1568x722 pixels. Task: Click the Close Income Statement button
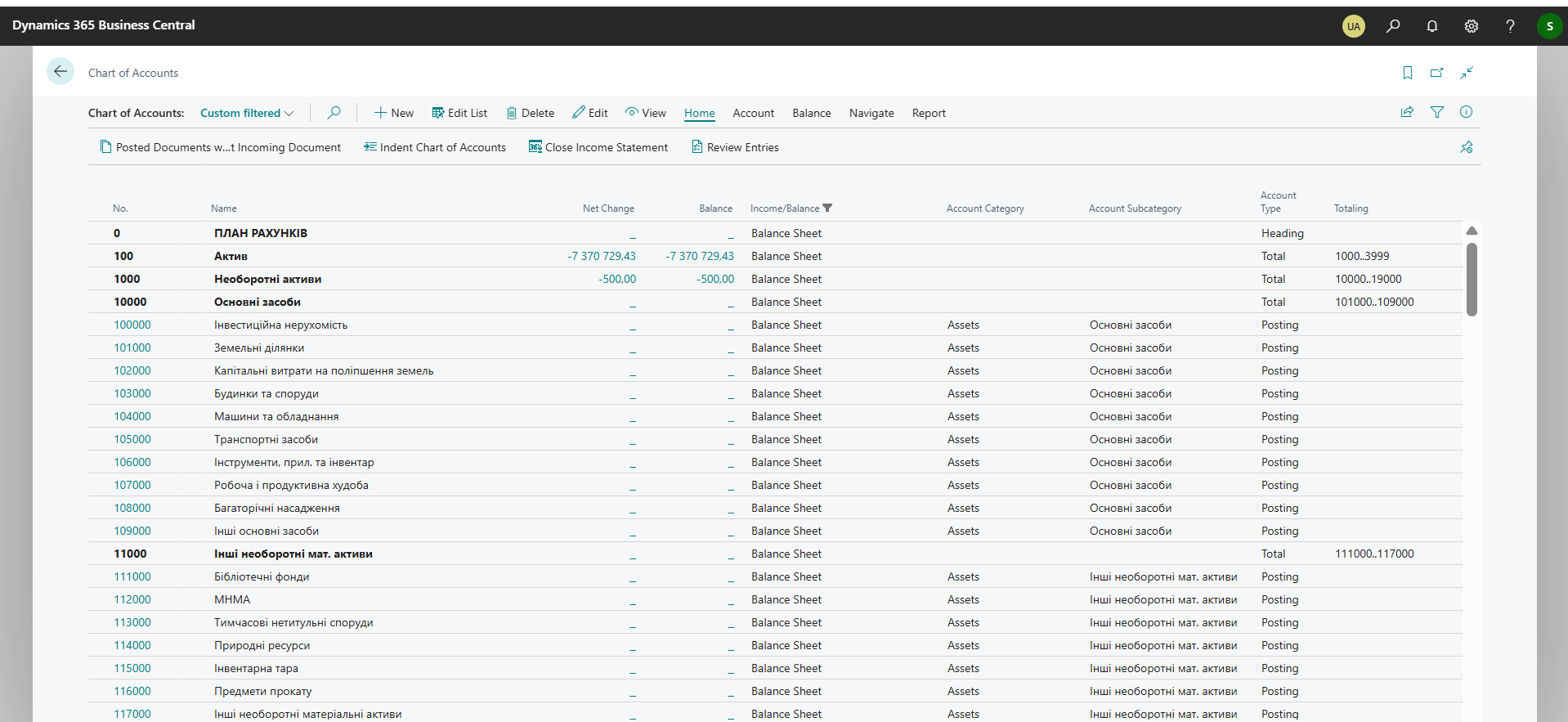coord(598,147)
